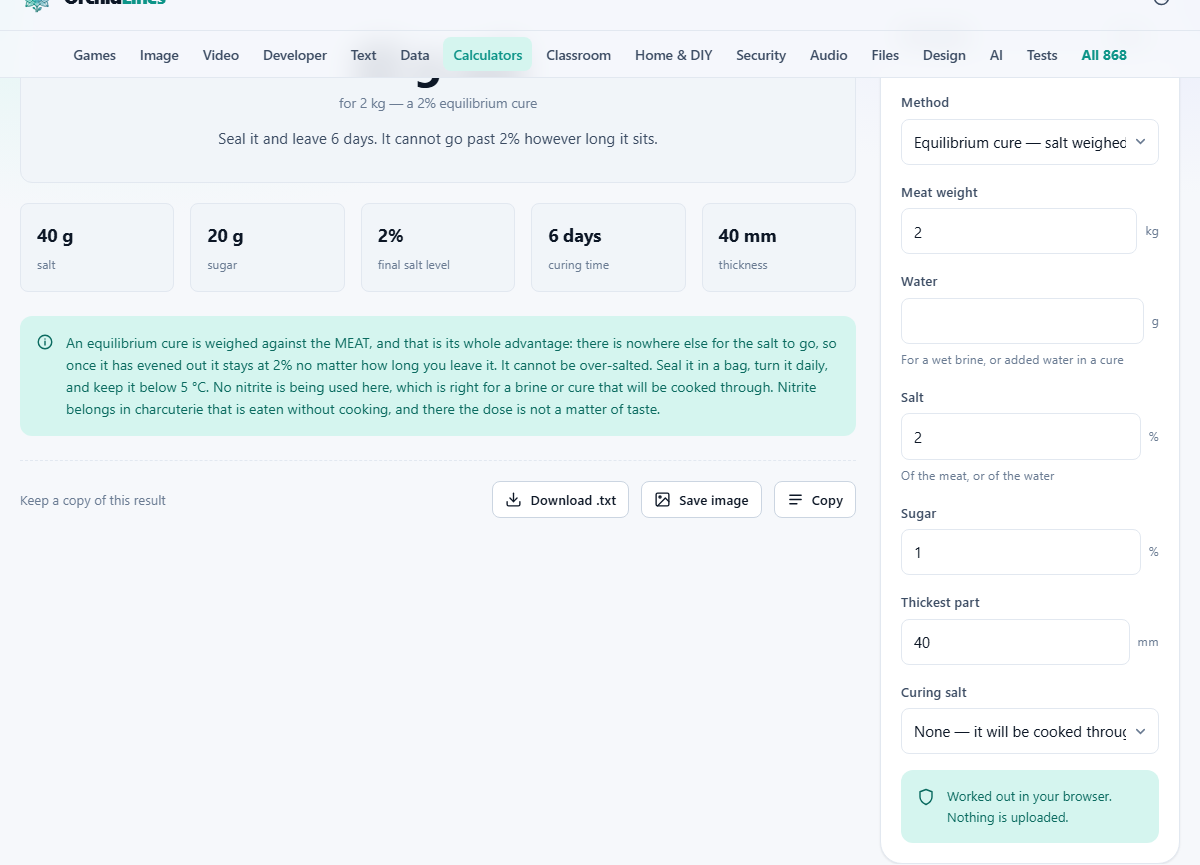The image size is (1200, 865).
Task: Open the Classroom category
Action: pos(579,55)
